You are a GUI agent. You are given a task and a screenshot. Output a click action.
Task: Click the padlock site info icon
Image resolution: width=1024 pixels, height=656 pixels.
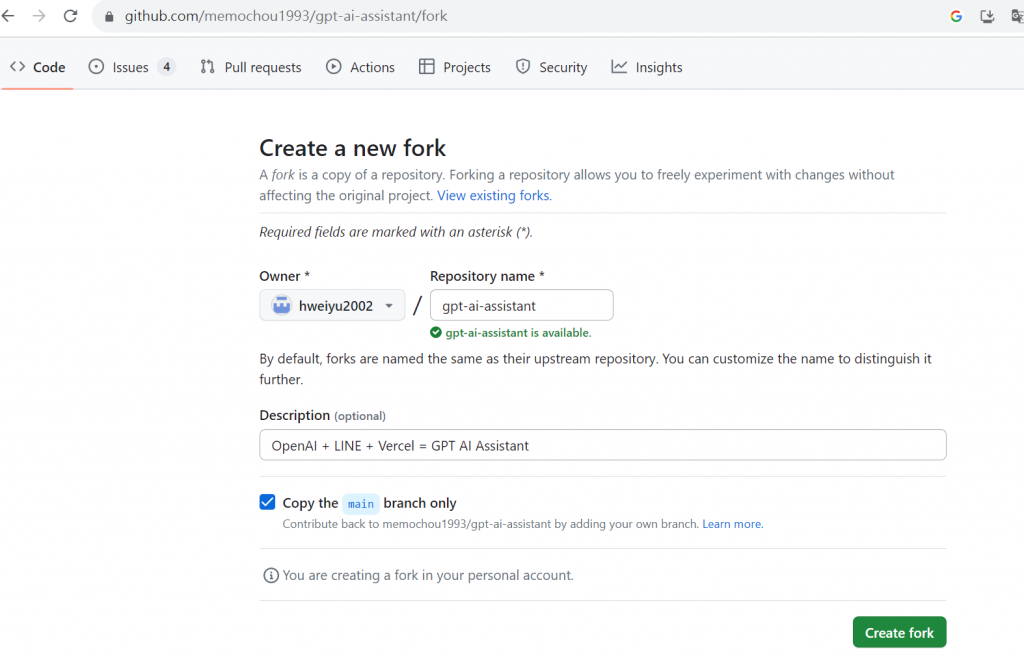[110, 17]
